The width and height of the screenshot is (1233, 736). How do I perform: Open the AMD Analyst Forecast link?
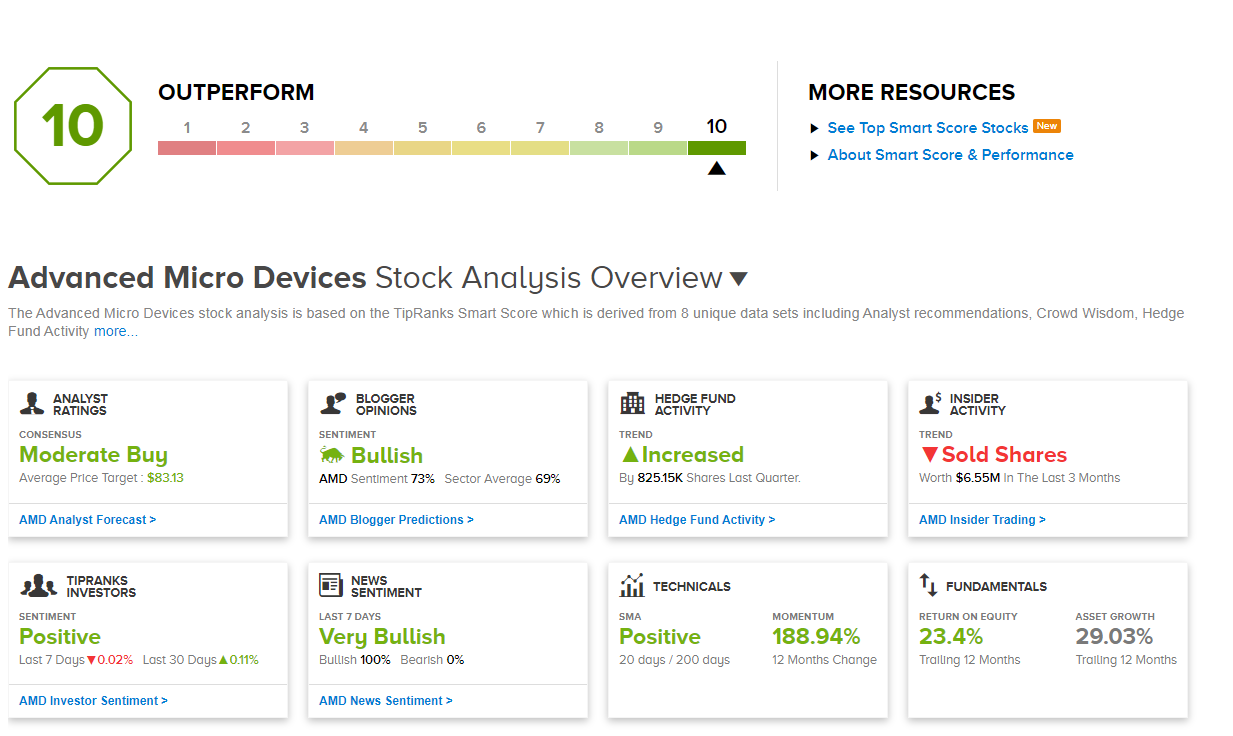pos(88,520)
